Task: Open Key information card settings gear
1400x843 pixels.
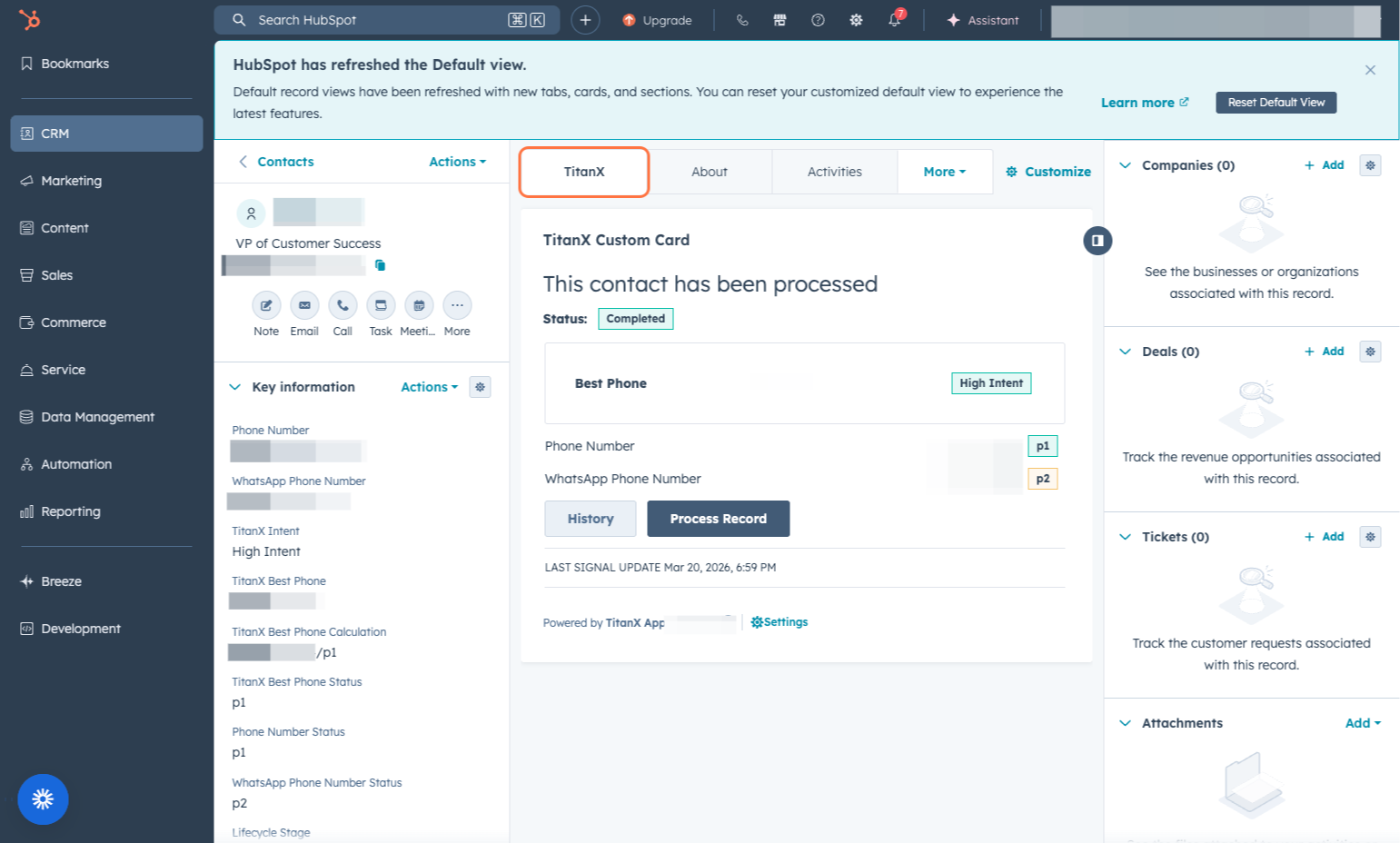Action: [480, 386]
